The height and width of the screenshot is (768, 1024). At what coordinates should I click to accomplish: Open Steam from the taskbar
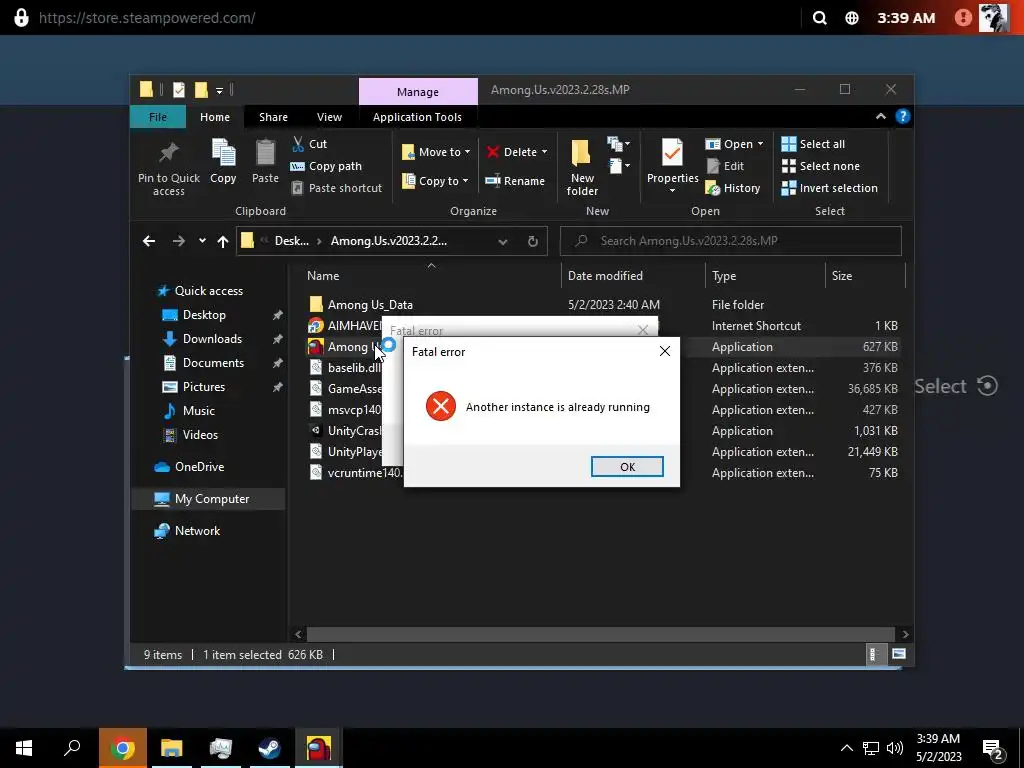[x=269, y=748]
